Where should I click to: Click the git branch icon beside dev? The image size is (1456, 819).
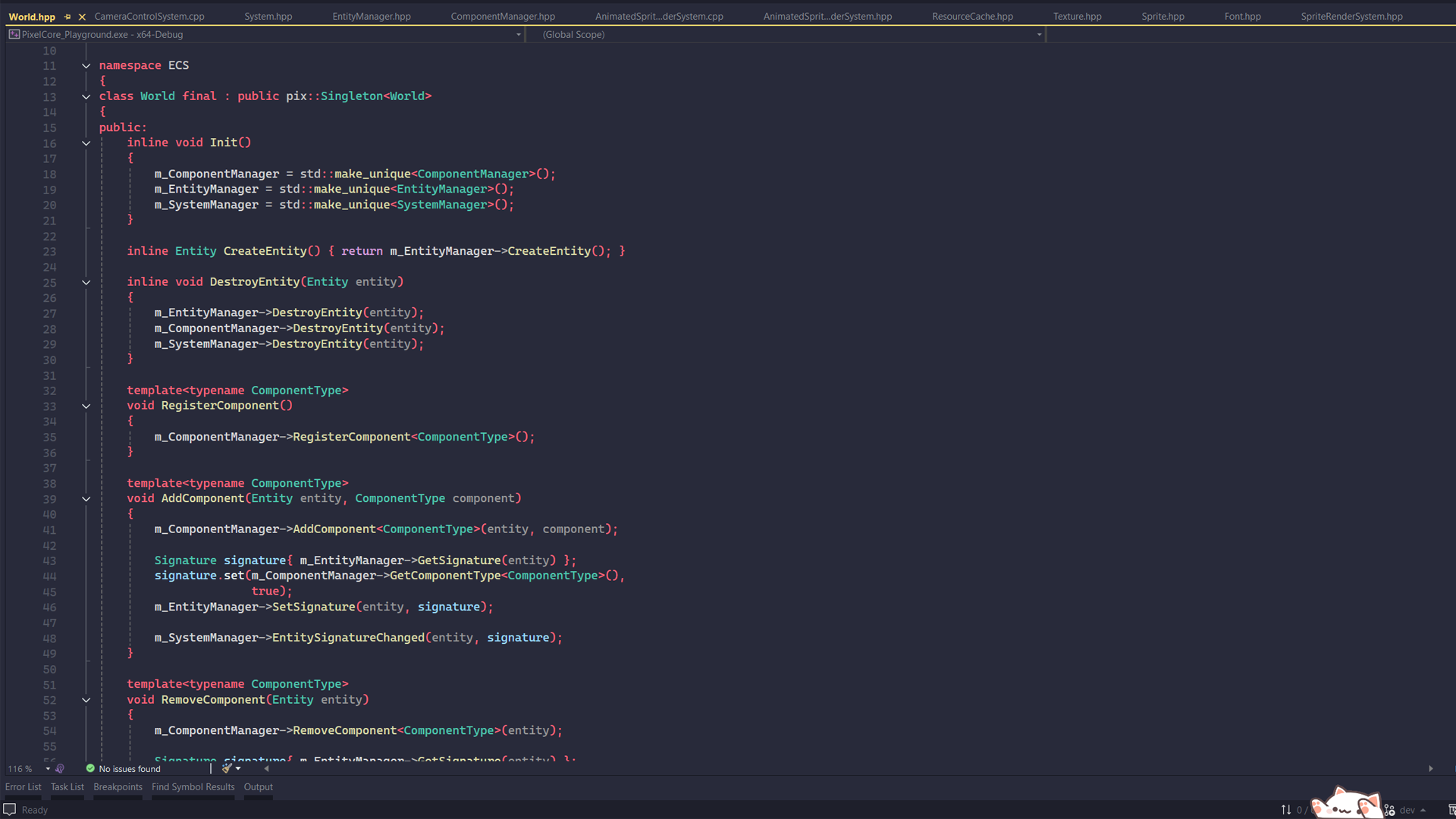[1389, 810]
